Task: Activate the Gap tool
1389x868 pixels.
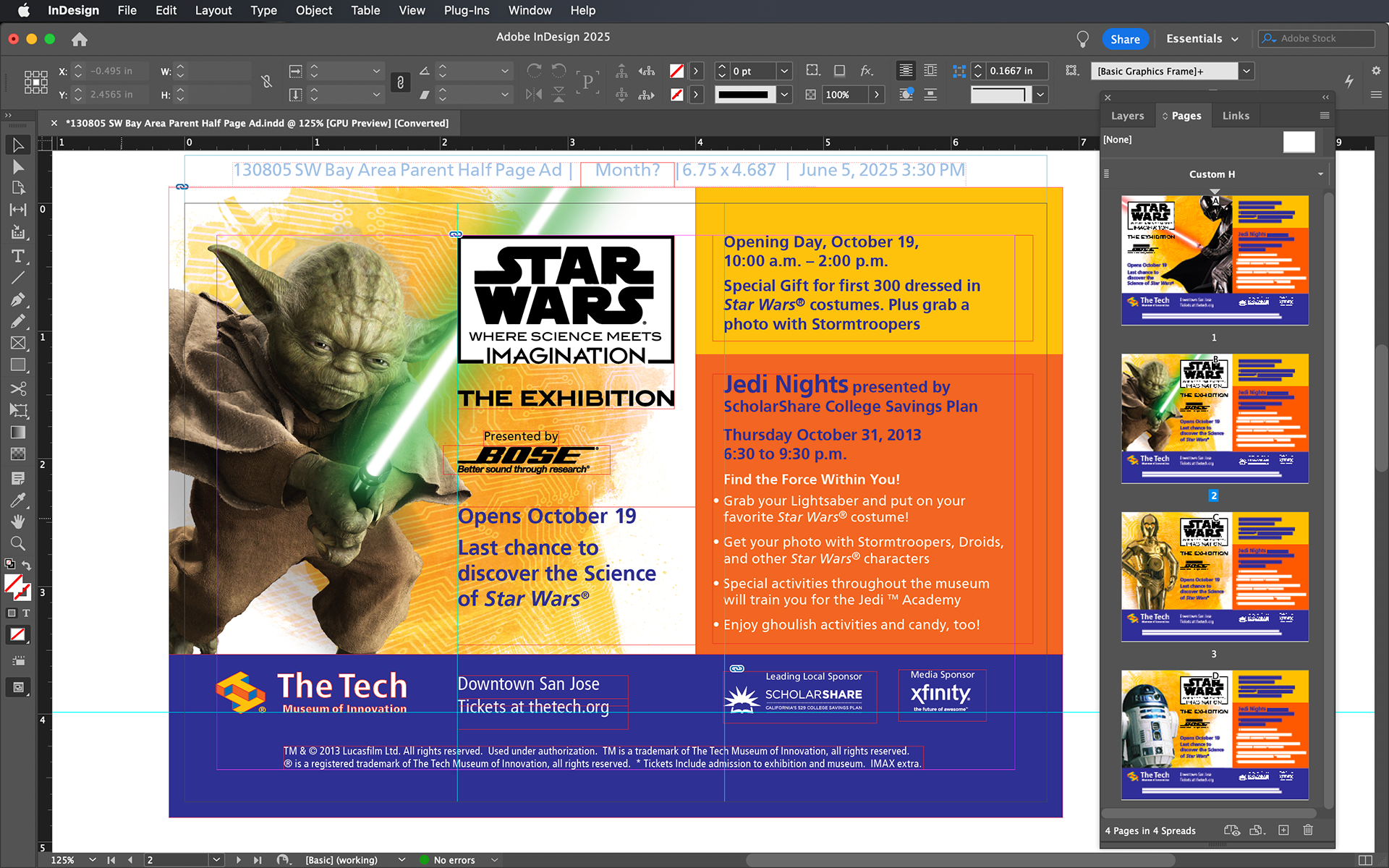Action: (18, 210)
